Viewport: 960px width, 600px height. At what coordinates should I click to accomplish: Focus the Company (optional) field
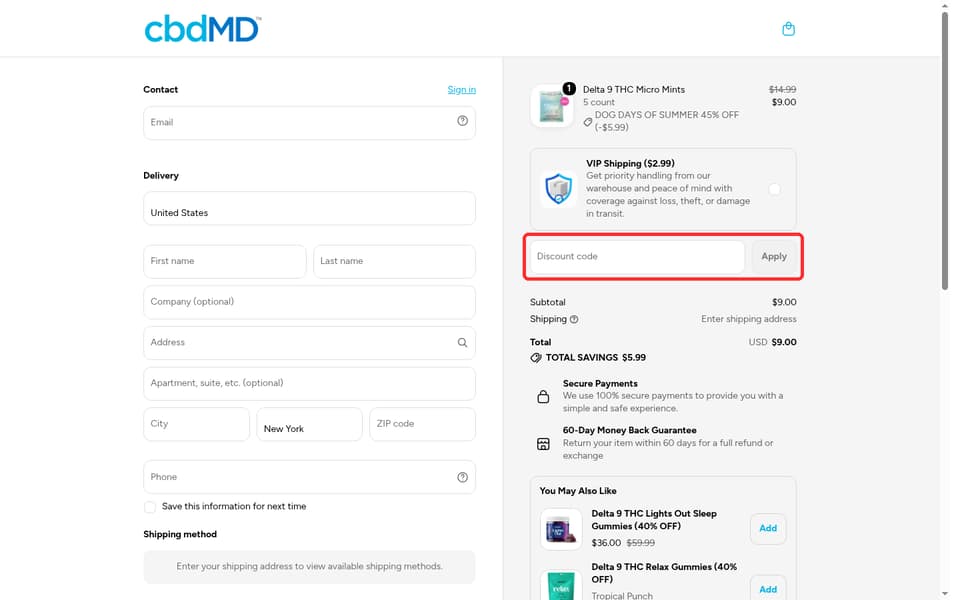tap(309, 302)
